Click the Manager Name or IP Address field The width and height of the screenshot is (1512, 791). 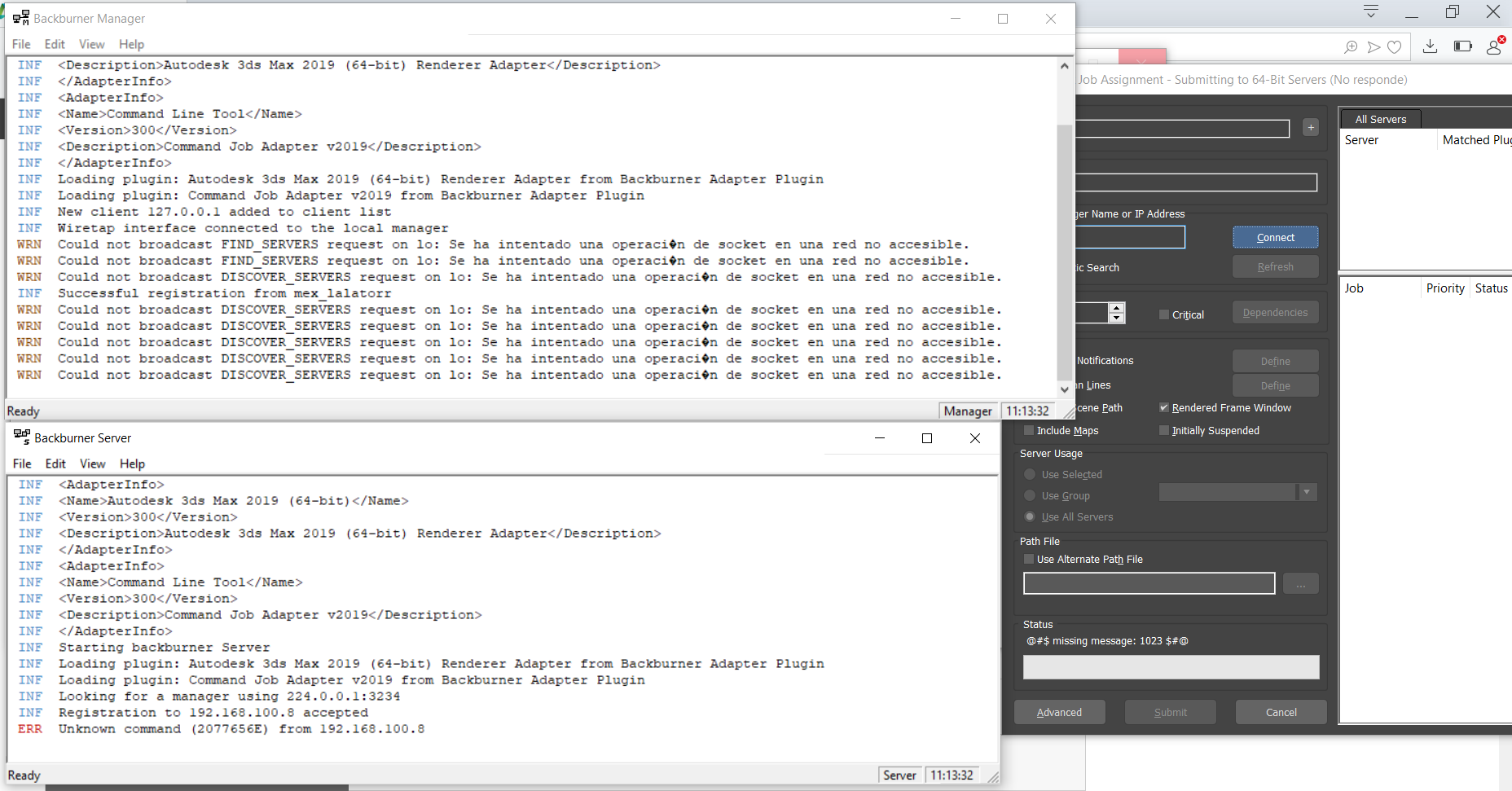coord(1130,237)
